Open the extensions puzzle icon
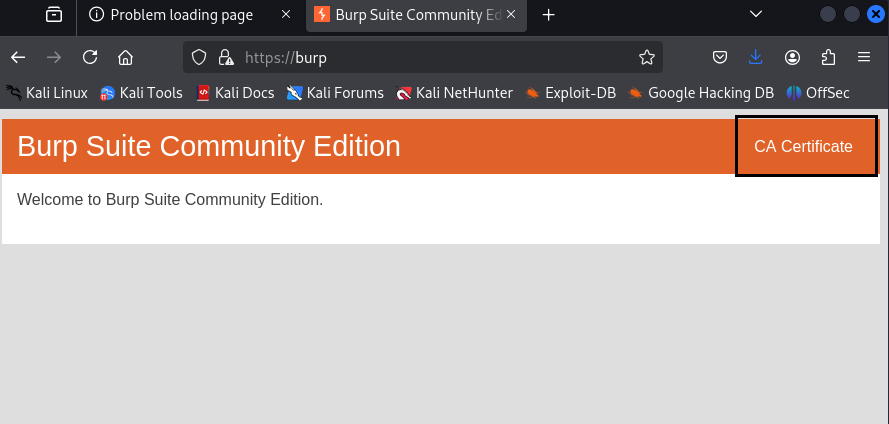Image resolution: width=889 pixels, height=424 pixels. 828,57
